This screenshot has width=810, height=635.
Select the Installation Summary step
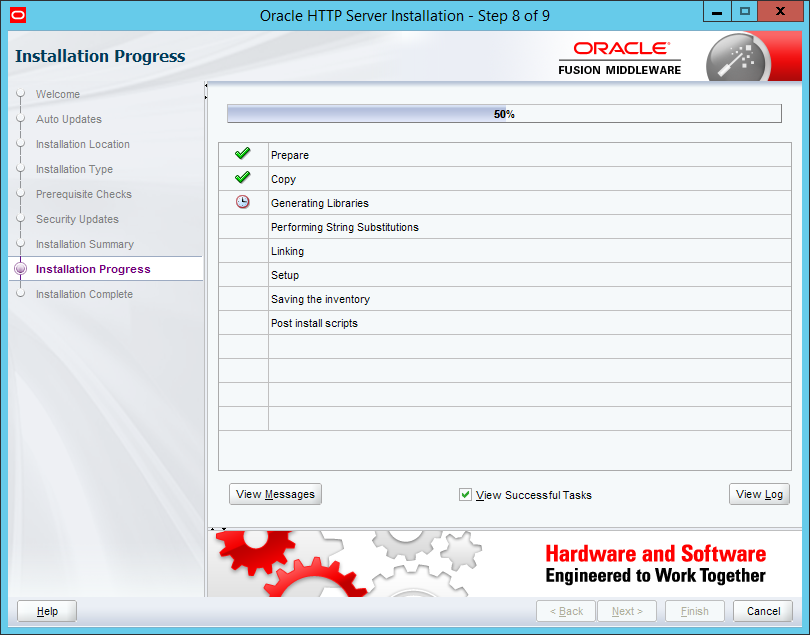(85, 244)
